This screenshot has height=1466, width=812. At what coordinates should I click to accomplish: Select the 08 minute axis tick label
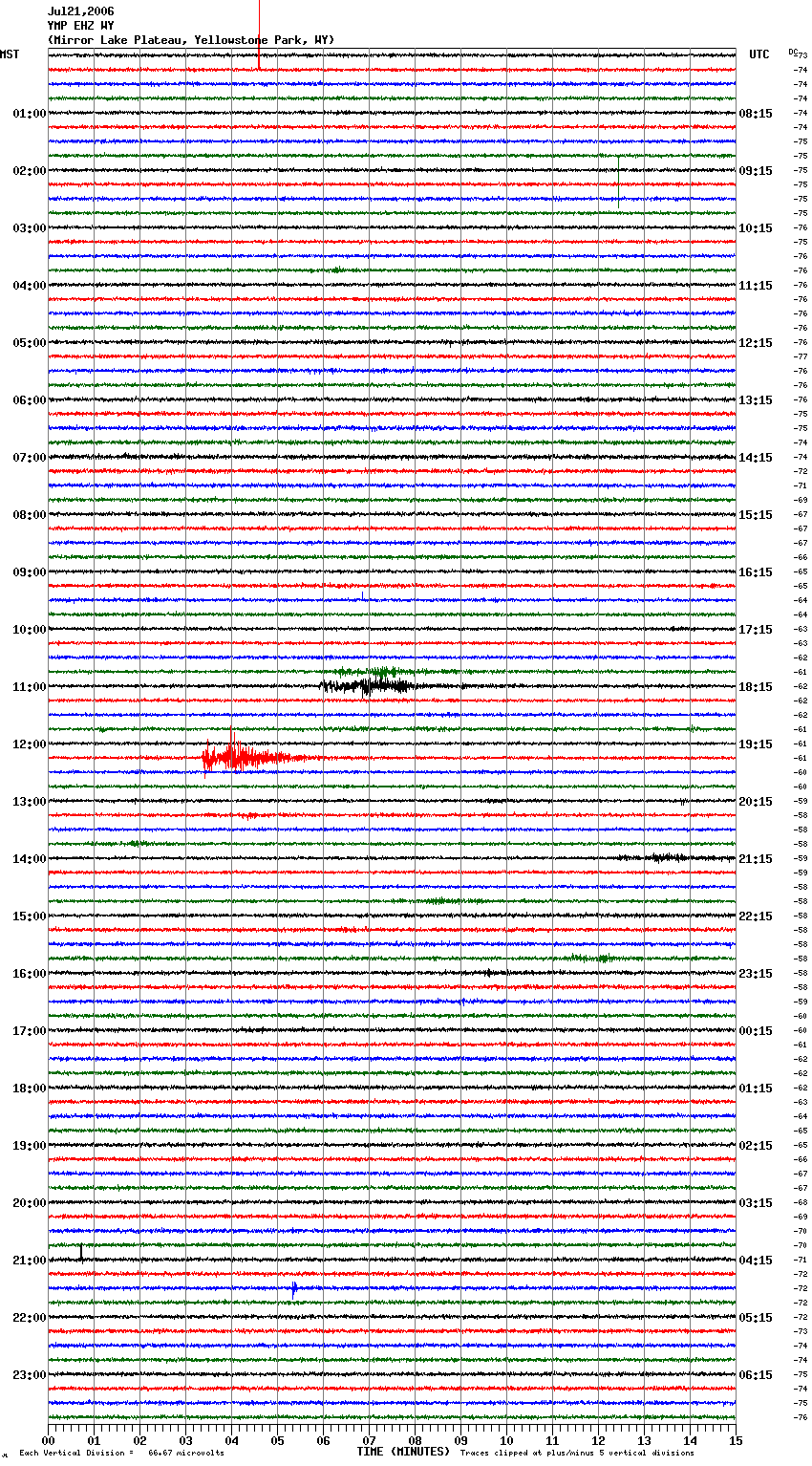415,1440
